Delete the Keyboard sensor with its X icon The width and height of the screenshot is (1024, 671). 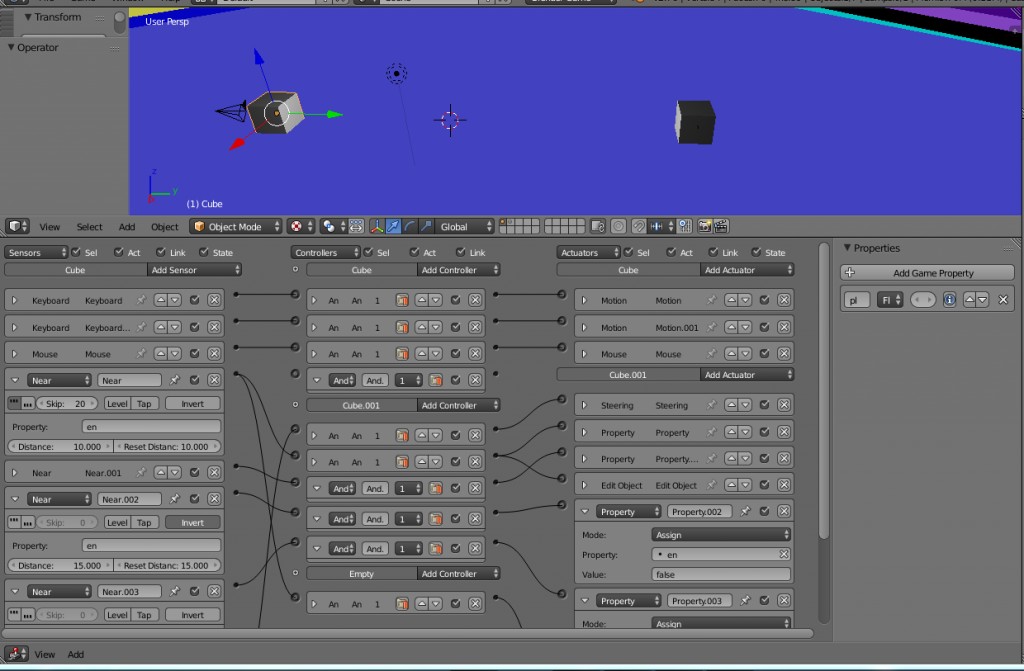click(214, 300)
